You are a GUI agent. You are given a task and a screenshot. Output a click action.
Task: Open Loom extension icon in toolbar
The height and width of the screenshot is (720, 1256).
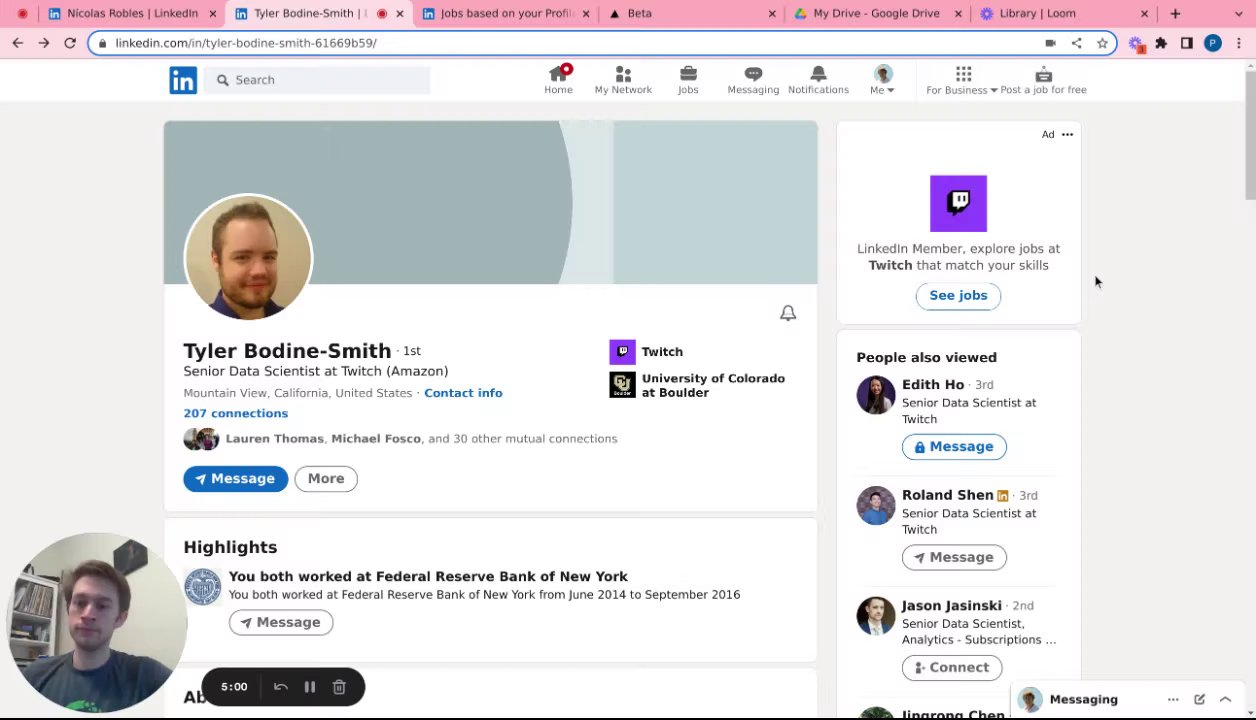(1136, 43)
